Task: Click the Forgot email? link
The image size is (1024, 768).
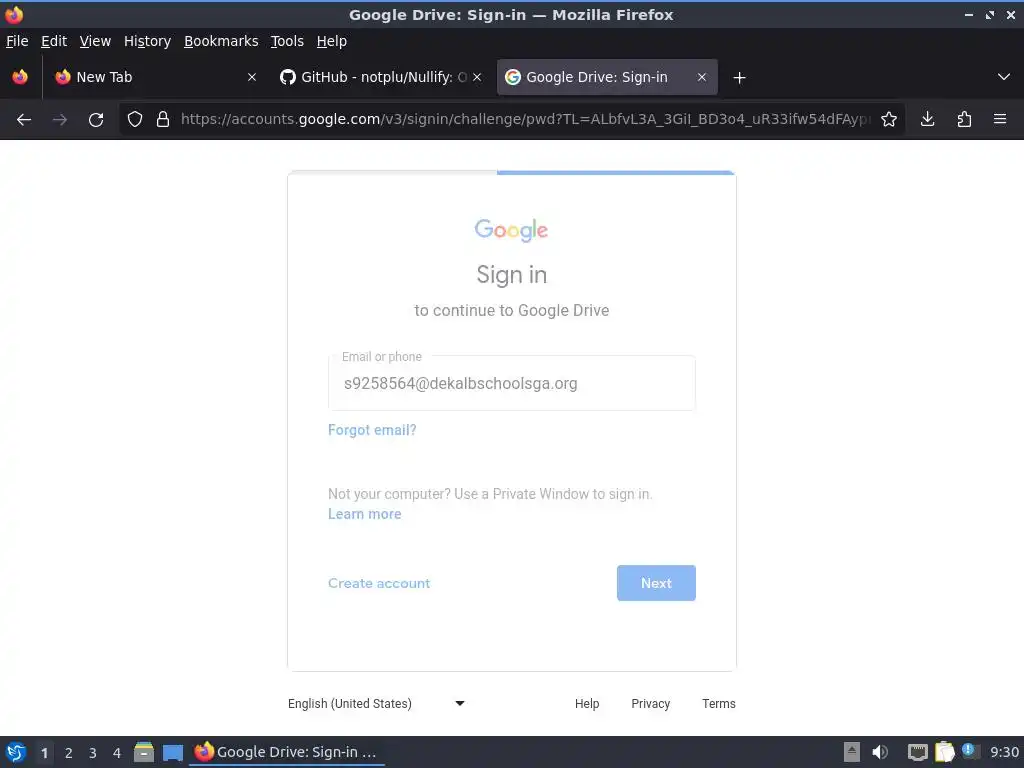Action: [x=372, y=430]
